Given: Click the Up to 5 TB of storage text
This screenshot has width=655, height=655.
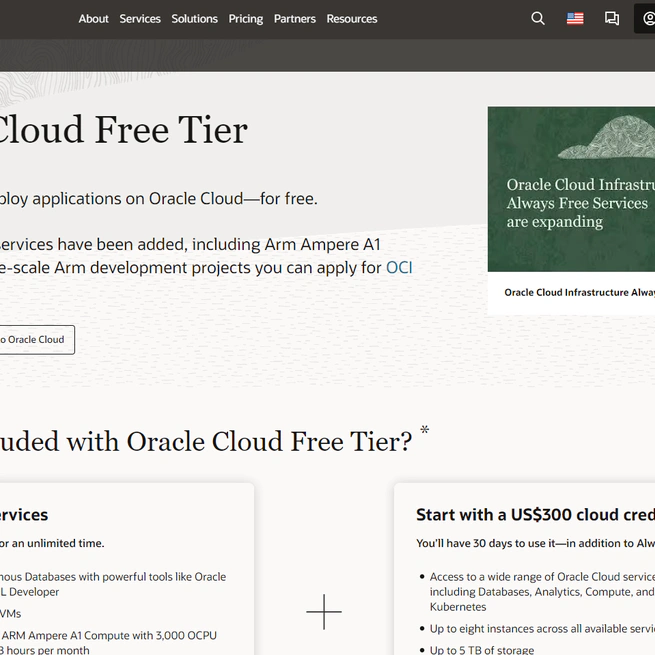Looking at the screenshot, I should coord(482,650).
